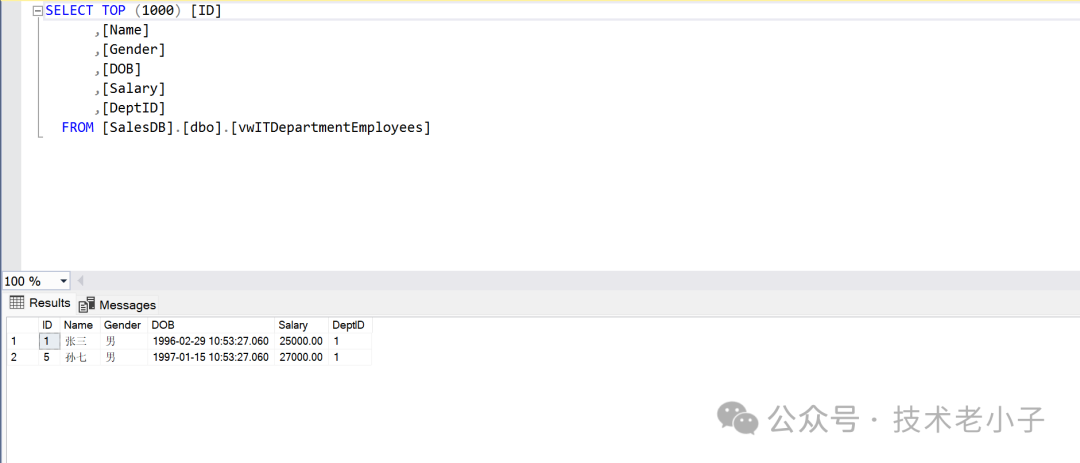This screenshot has width=1080, height=463.
Task: Select the Gender column header
Action: pyautogui.click(x=124, y=325)
